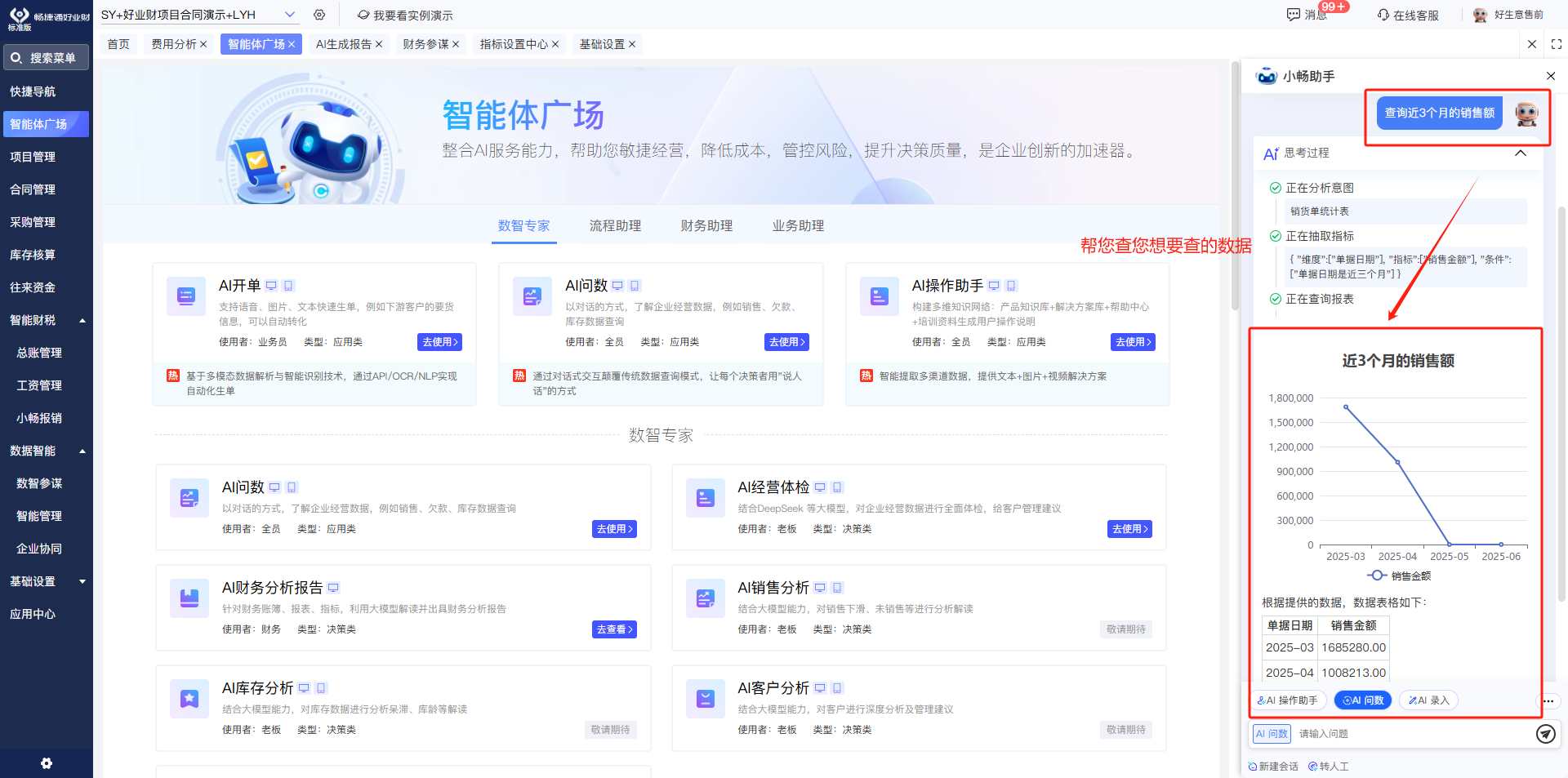The width and height of the screenshot is (1568, 778).
Task: Collapse the 思考过程 section
Action: (1521, 153)
